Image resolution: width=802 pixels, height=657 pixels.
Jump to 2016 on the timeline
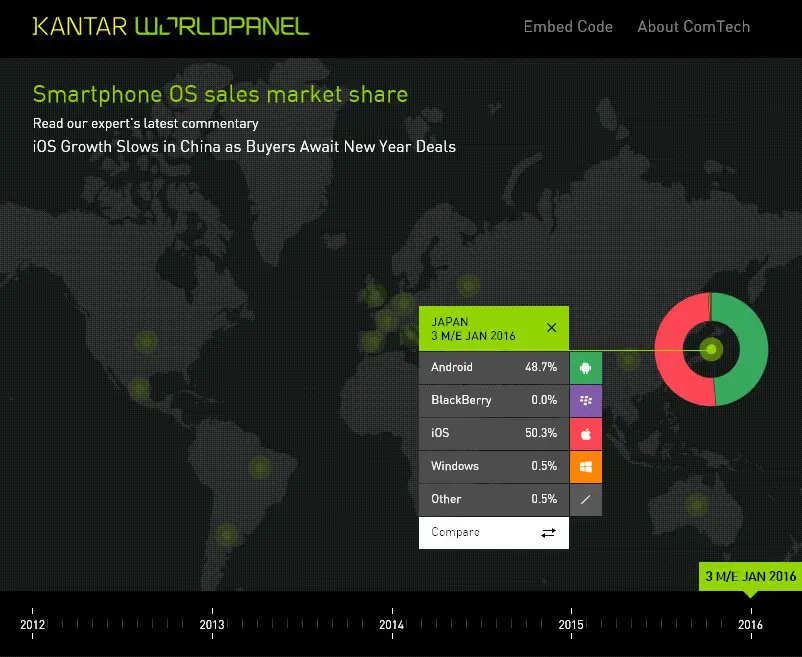(x=751, y=624)
